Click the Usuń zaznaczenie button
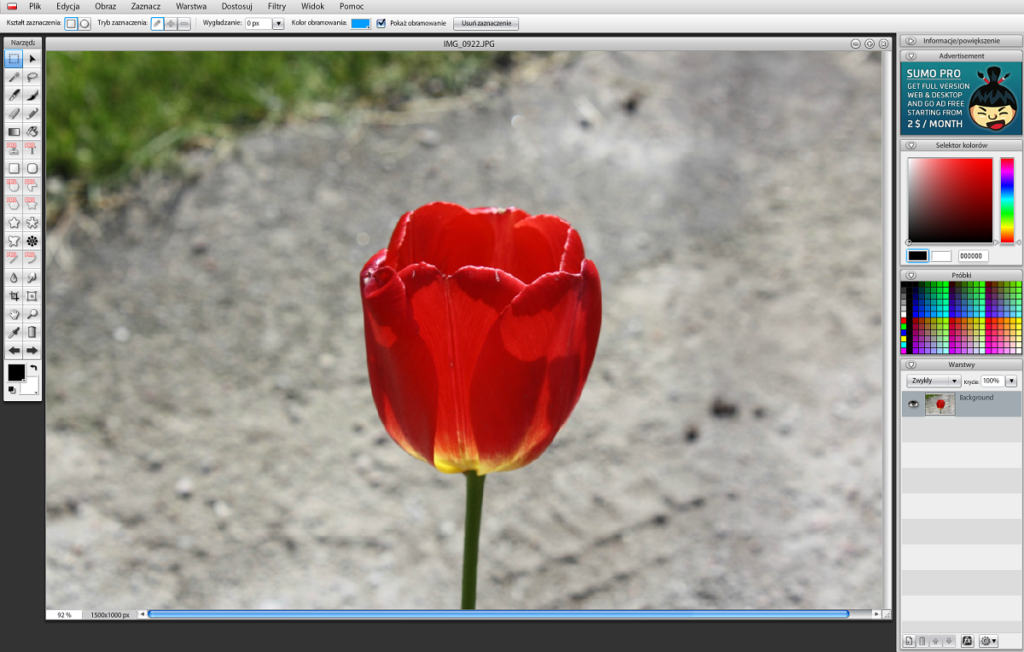The height and width of the screenshot is (652, 1024). 486,23
